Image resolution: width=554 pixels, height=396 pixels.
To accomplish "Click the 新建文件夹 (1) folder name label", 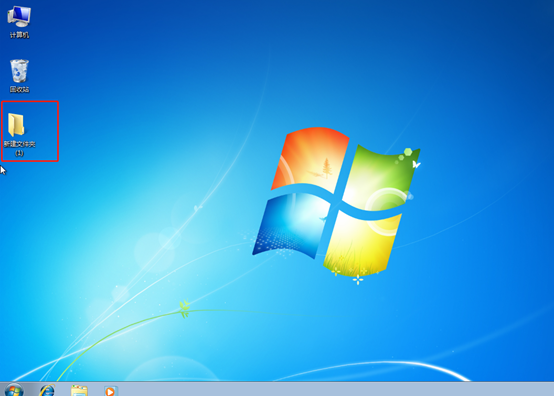I will (19, 148).
